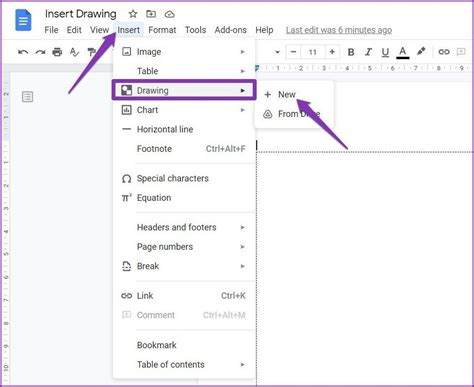Open Special characters dialog

coord(184,178)
